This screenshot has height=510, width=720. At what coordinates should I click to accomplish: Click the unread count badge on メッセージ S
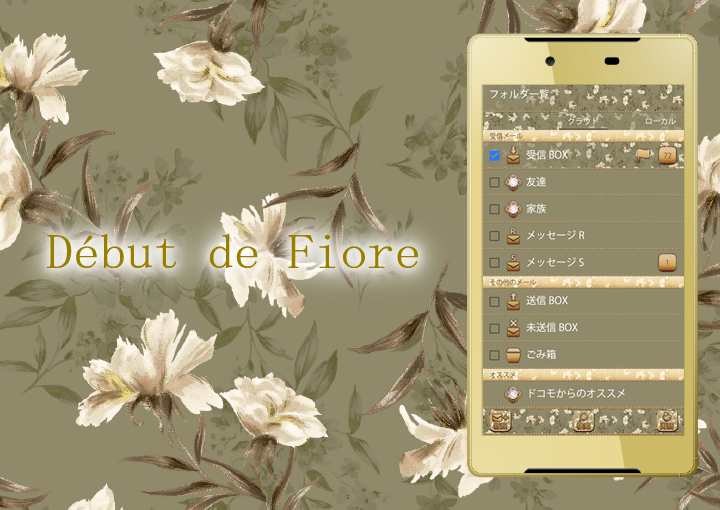(x=667, y=263)
